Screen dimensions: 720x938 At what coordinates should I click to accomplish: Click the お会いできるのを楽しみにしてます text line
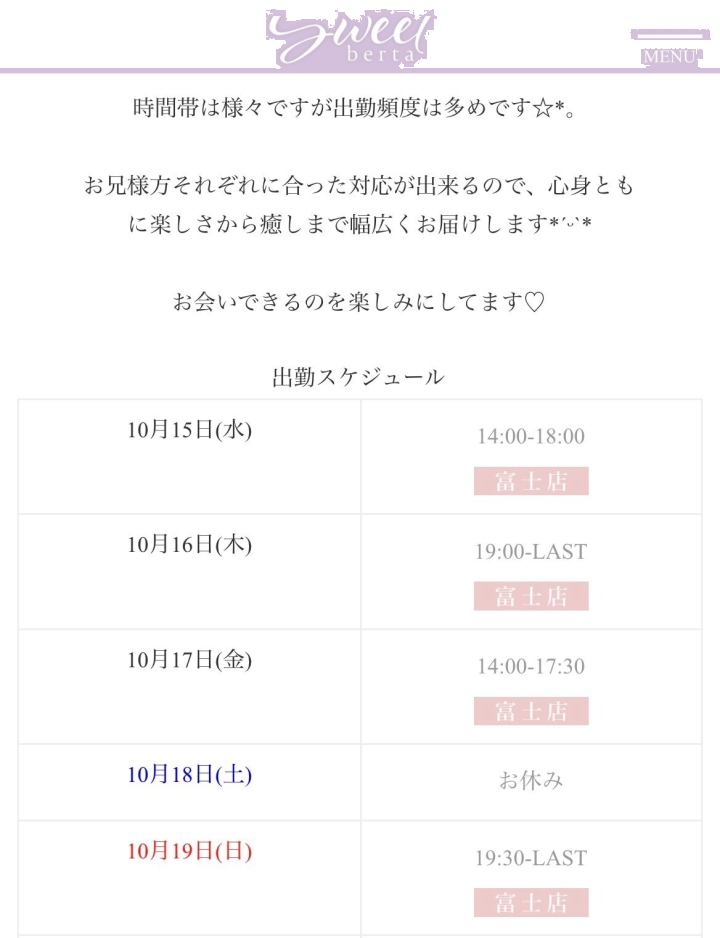[x=358, y=301]
